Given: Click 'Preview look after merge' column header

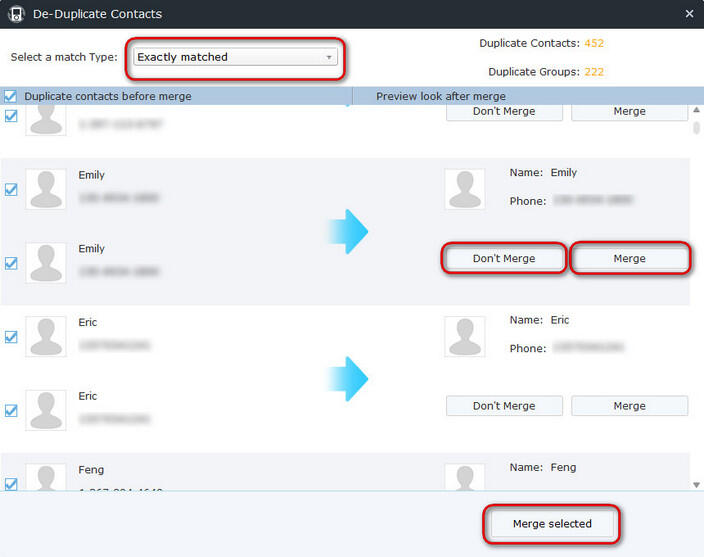Looking at the screenshot, I should click(x=440, y=96).
